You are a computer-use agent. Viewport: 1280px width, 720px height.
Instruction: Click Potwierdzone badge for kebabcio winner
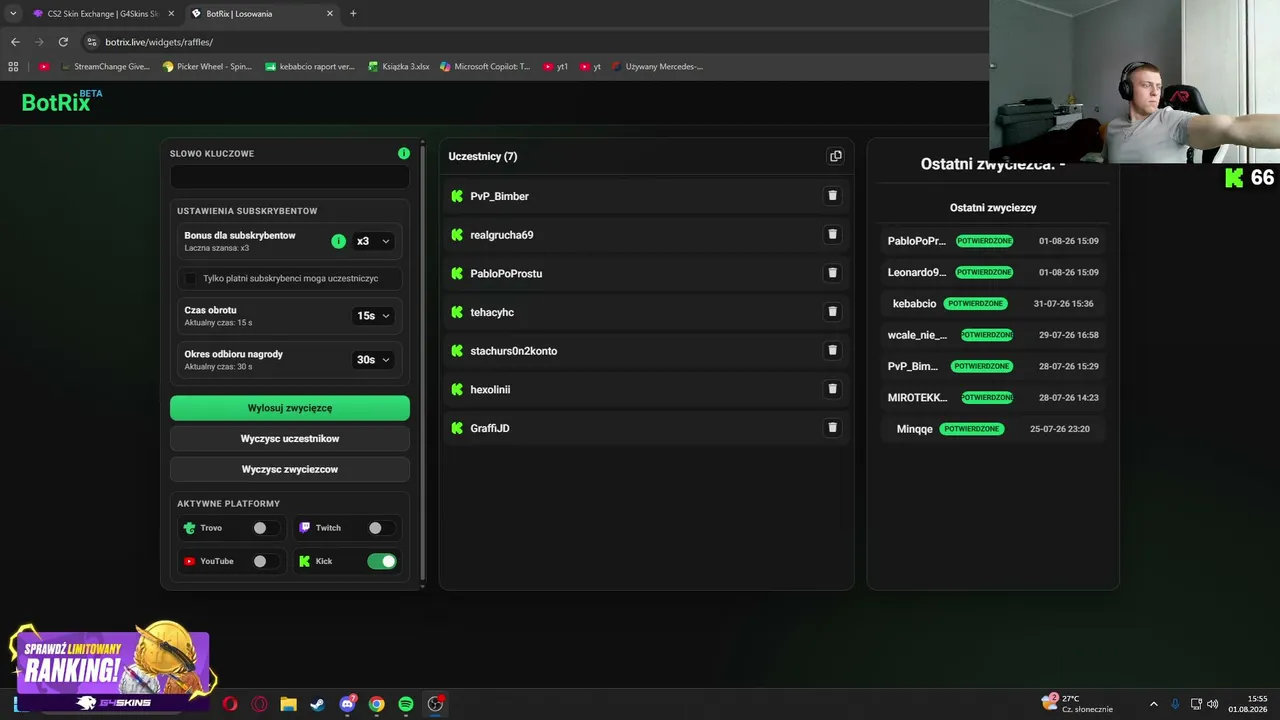click(x=975, y=304)
